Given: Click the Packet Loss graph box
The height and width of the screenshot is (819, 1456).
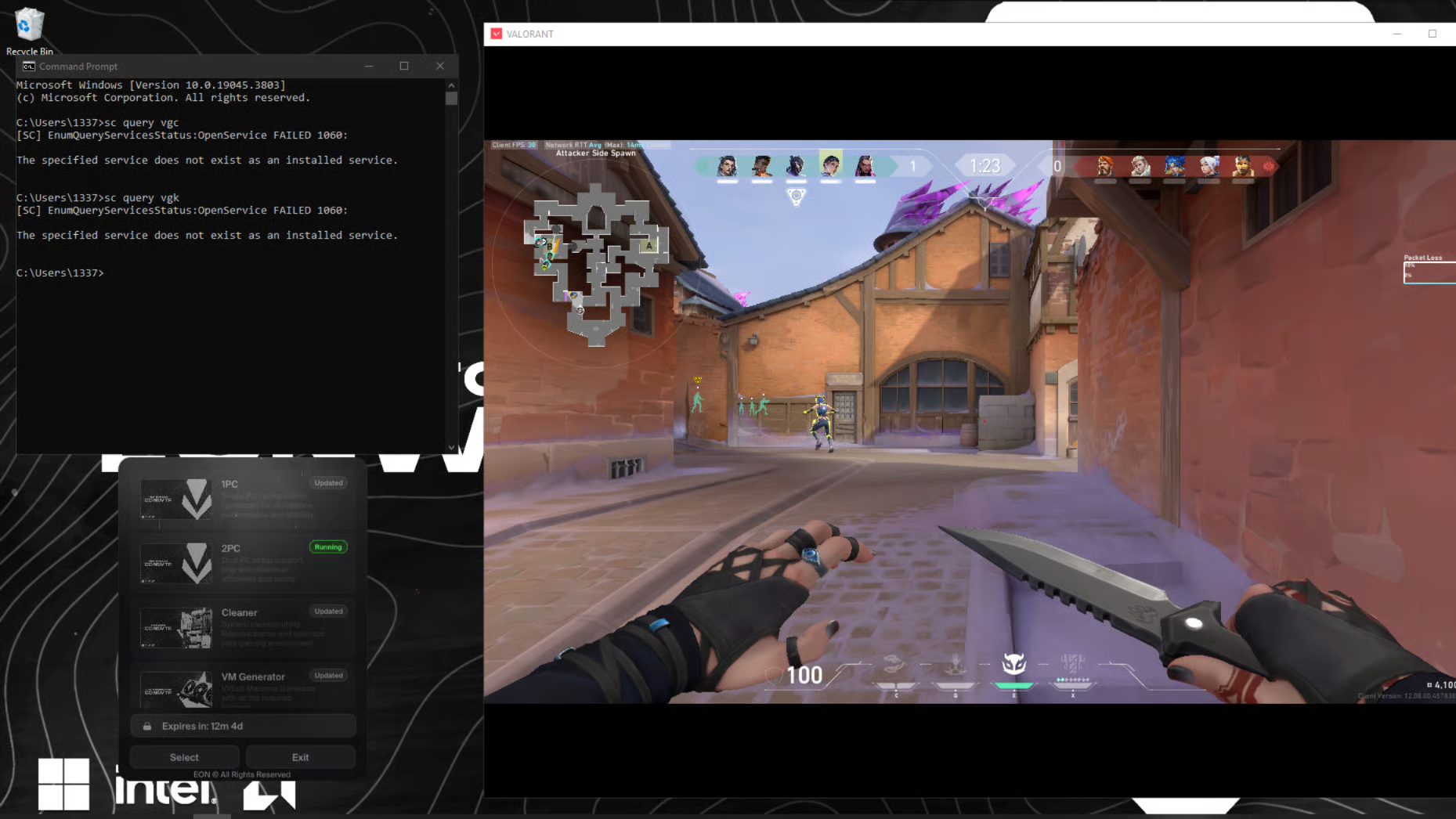Looking at the screenshot, I should (1429, 272).
